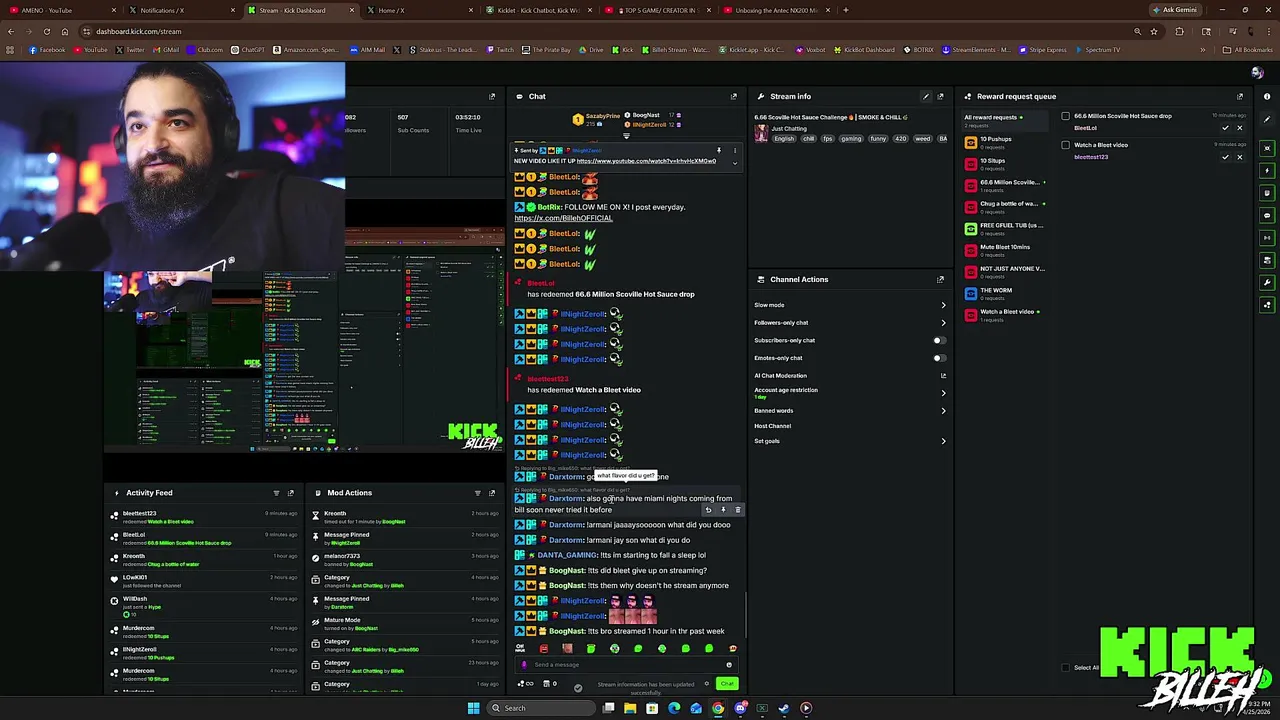Check the Watch a Bleet video request checkbox
Viewport: 1280px width, 720px height.
pyautogui.click(x=1066, y=145)
